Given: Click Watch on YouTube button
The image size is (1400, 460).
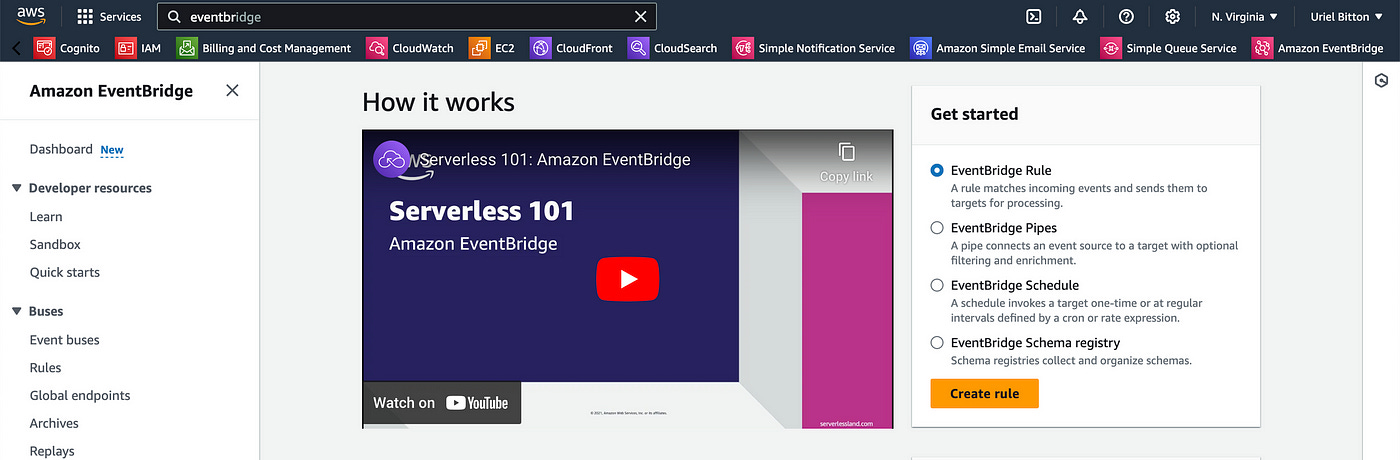Looking at the screenshot, I should pos(441,403).
